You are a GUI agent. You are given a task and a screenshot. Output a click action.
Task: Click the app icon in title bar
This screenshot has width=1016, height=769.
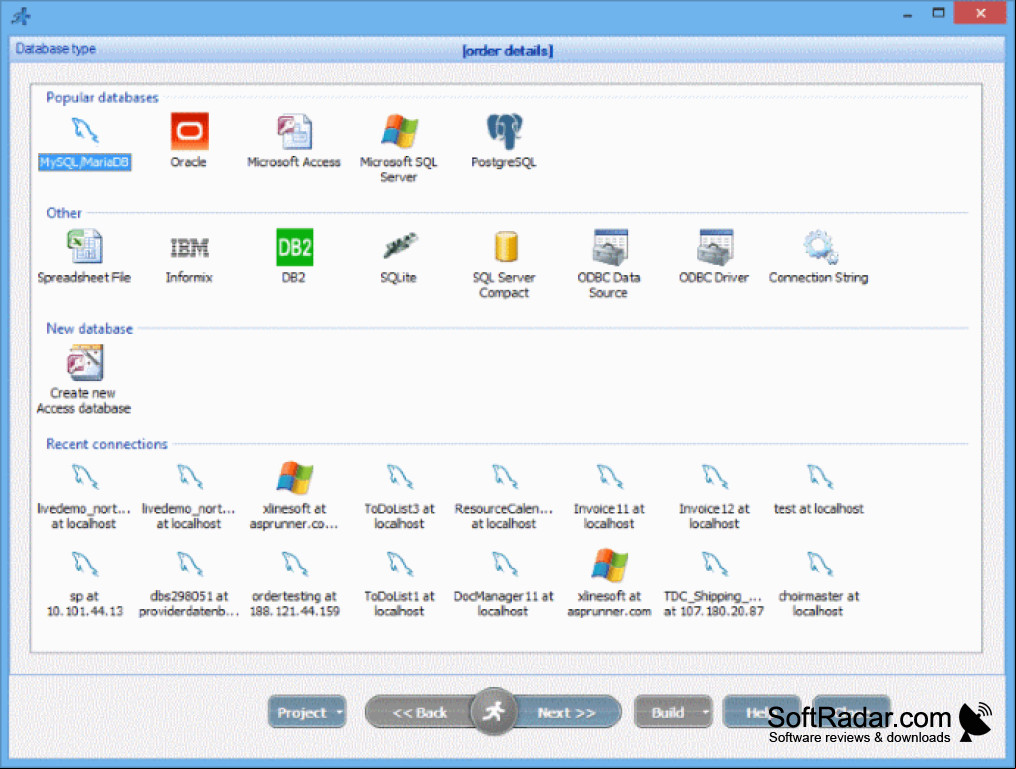[21, 15]
